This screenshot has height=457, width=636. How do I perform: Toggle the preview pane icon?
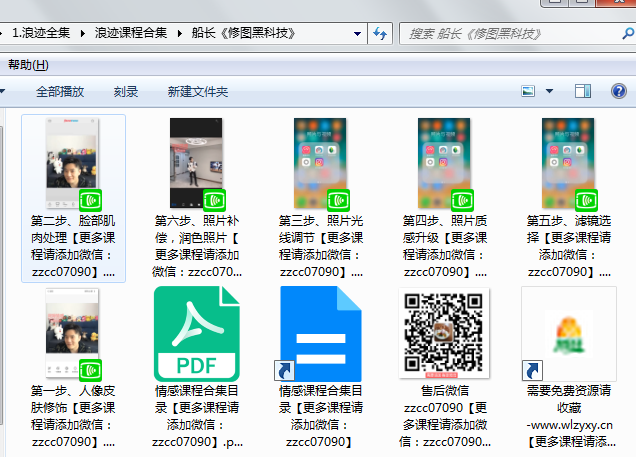582,91
